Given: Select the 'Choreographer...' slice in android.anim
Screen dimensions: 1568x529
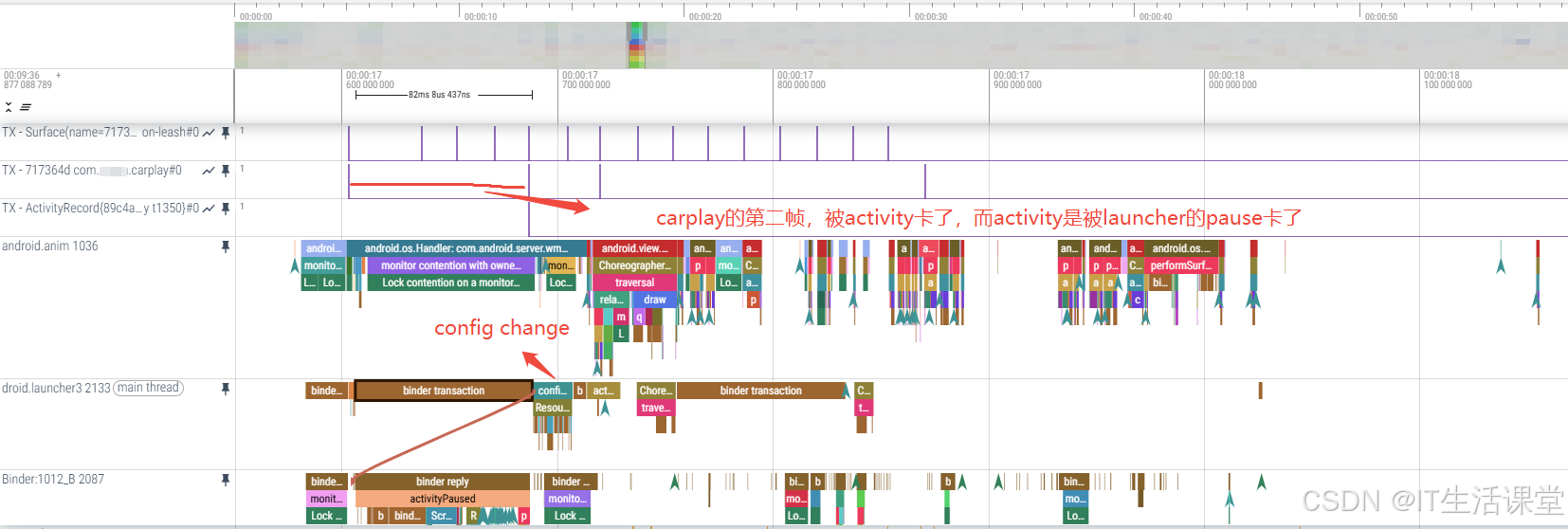Looking at the screenshot, I should pyautogui.click(x=633, y=265).
